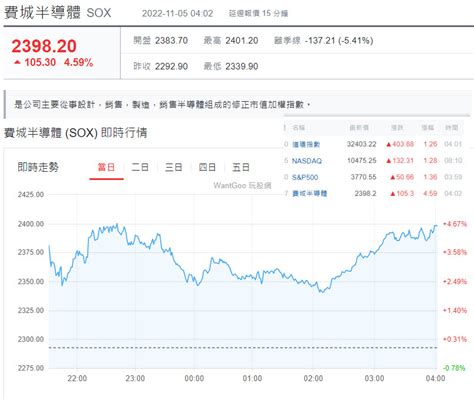Viewport: 474px width, 400px height.
Task: Click the S&P500 change 50.66
Action: (x=405, y=177)
